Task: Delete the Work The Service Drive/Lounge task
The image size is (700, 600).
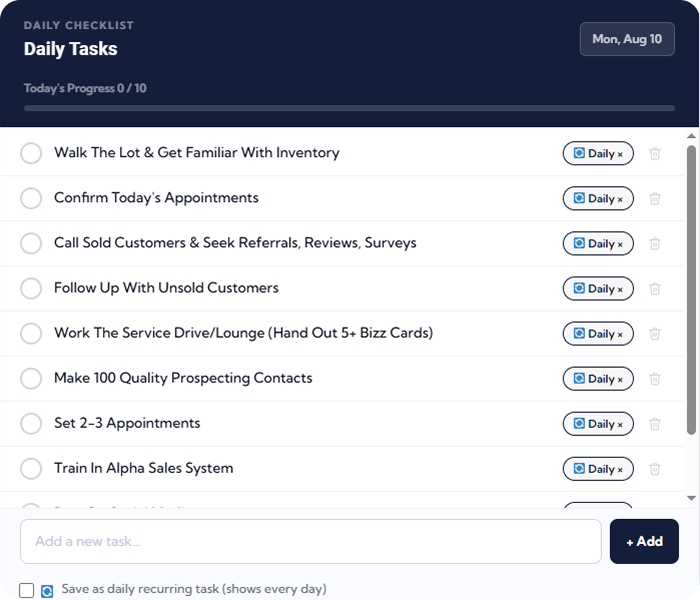Action: 654,334
